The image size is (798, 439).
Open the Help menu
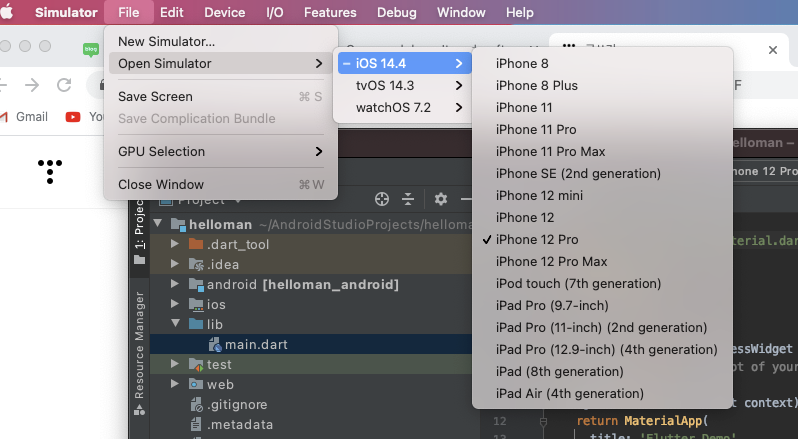[520, 12]
